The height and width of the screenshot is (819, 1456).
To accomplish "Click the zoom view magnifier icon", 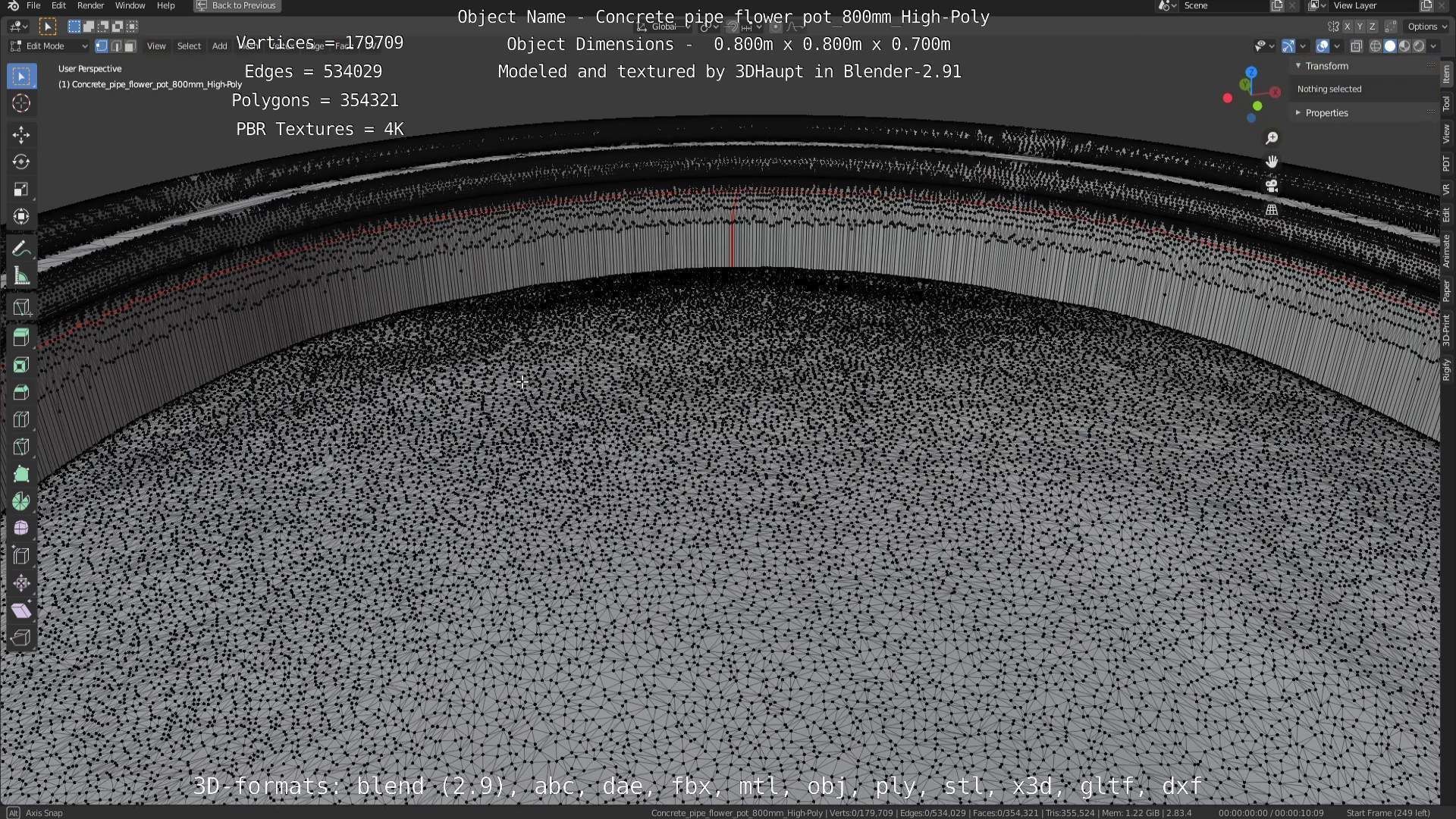I will (1272, 138).
